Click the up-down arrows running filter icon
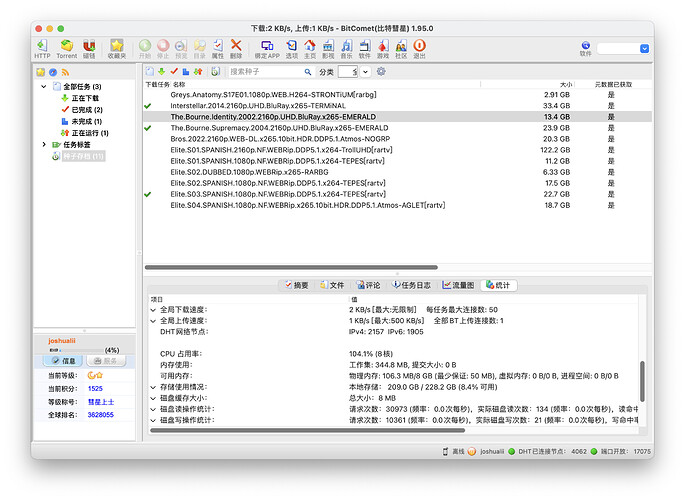This screenshot has width=685, height=500. pyautogui.click(x=198, y=72)
